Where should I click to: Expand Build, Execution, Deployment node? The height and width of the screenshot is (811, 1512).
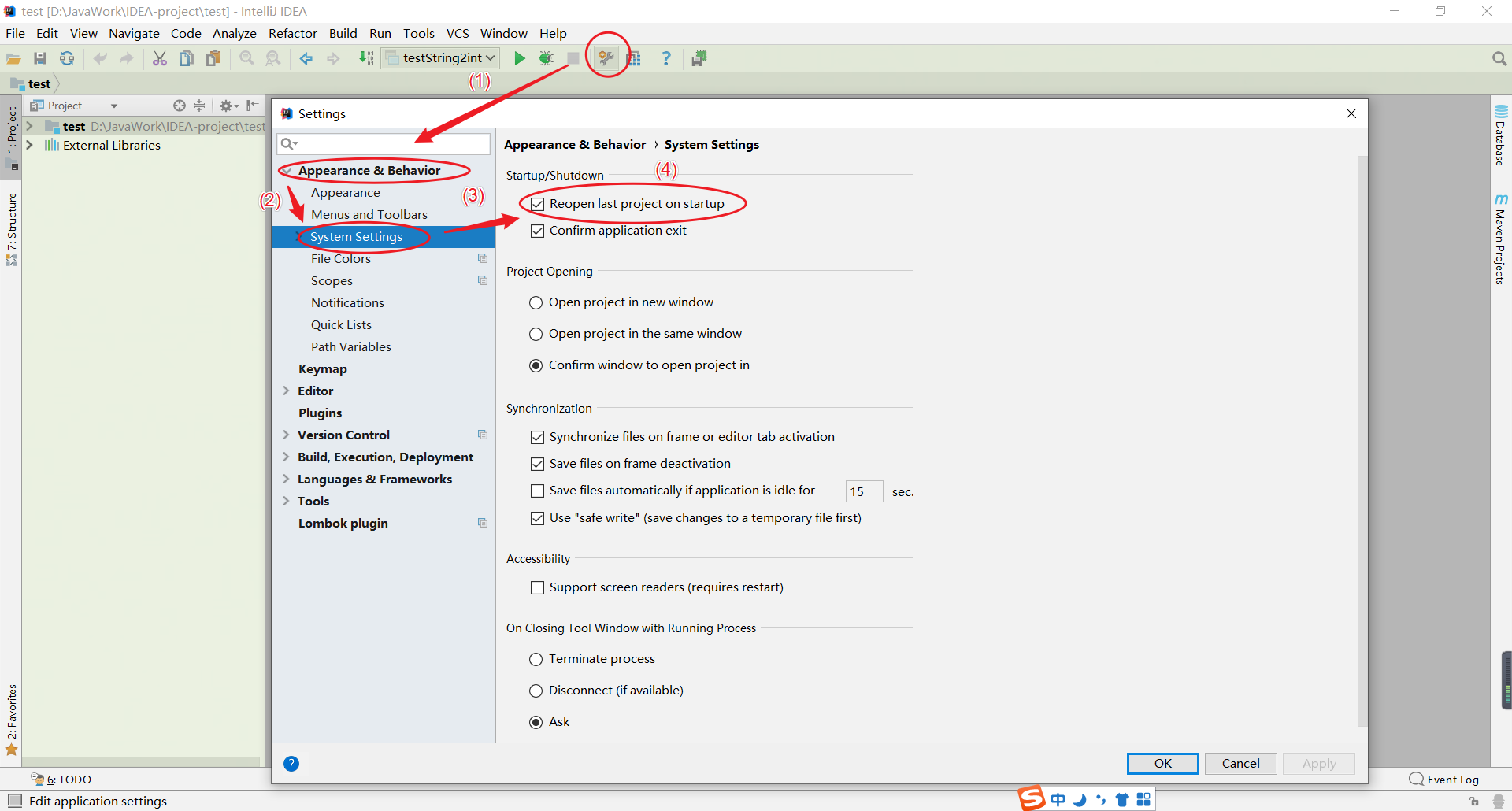(x=286, y=457)
